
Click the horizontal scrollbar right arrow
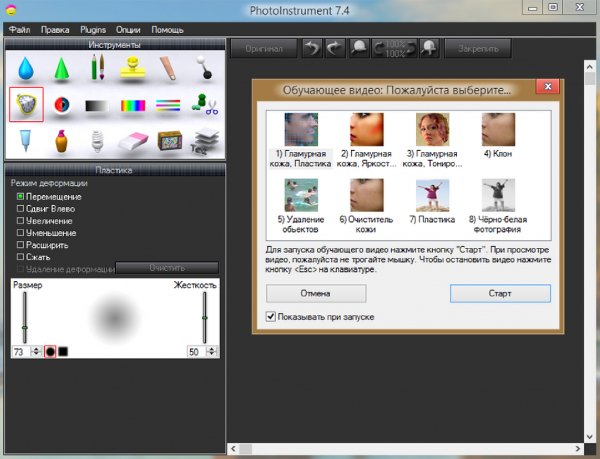[577, 448]
